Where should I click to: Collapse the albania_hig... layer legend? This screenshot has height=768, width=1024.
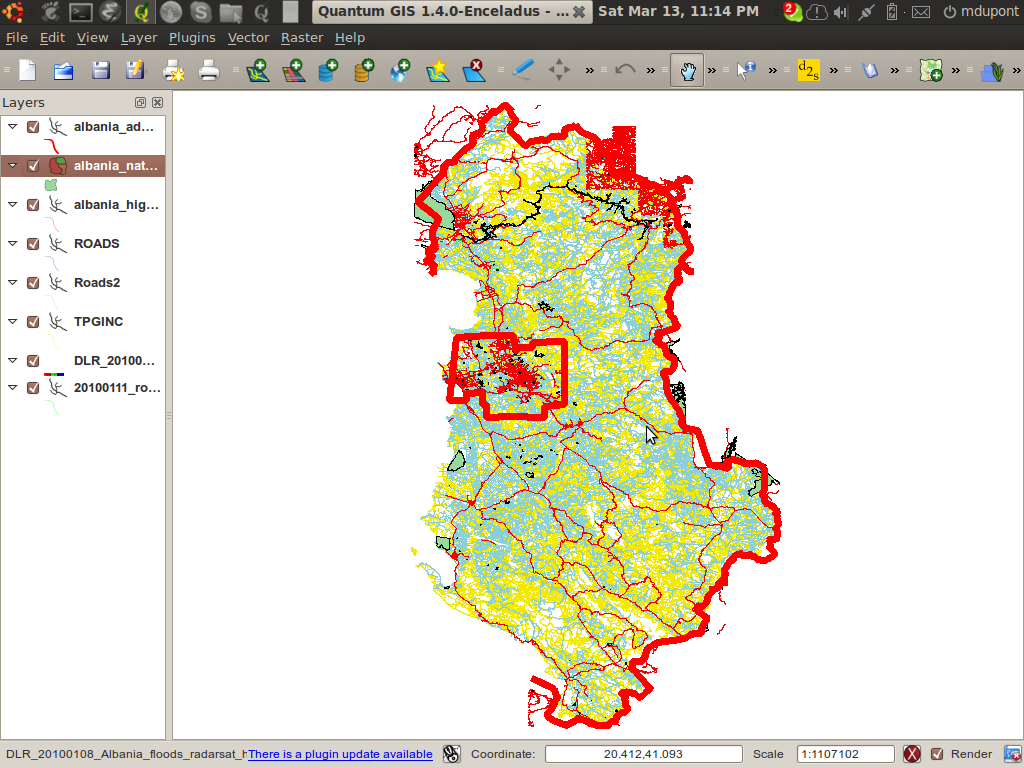click(12, 204)
